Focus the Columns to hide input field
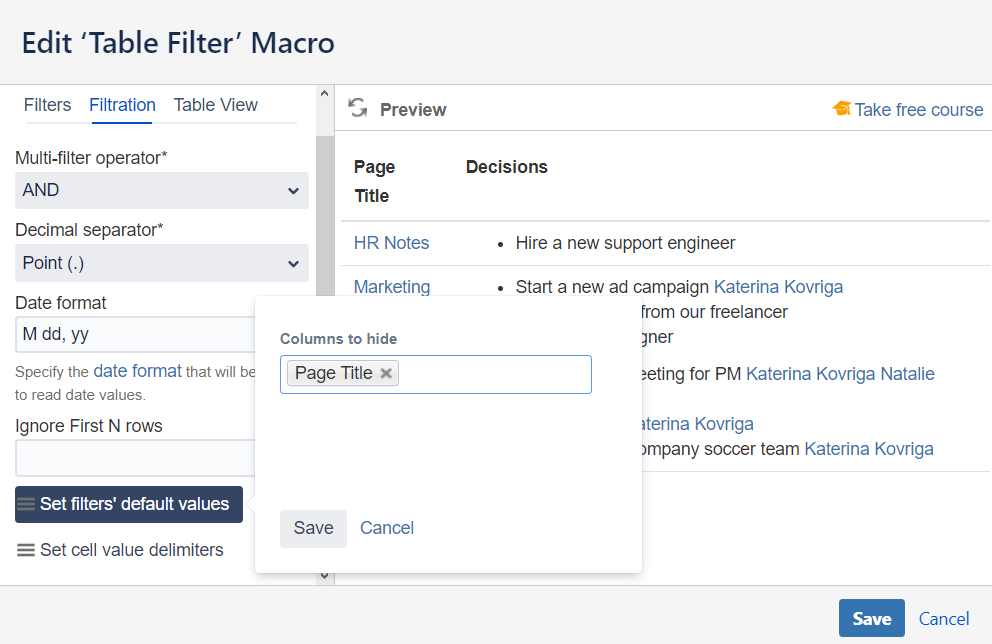The image size is (992, 644). [x=495, y=374]
